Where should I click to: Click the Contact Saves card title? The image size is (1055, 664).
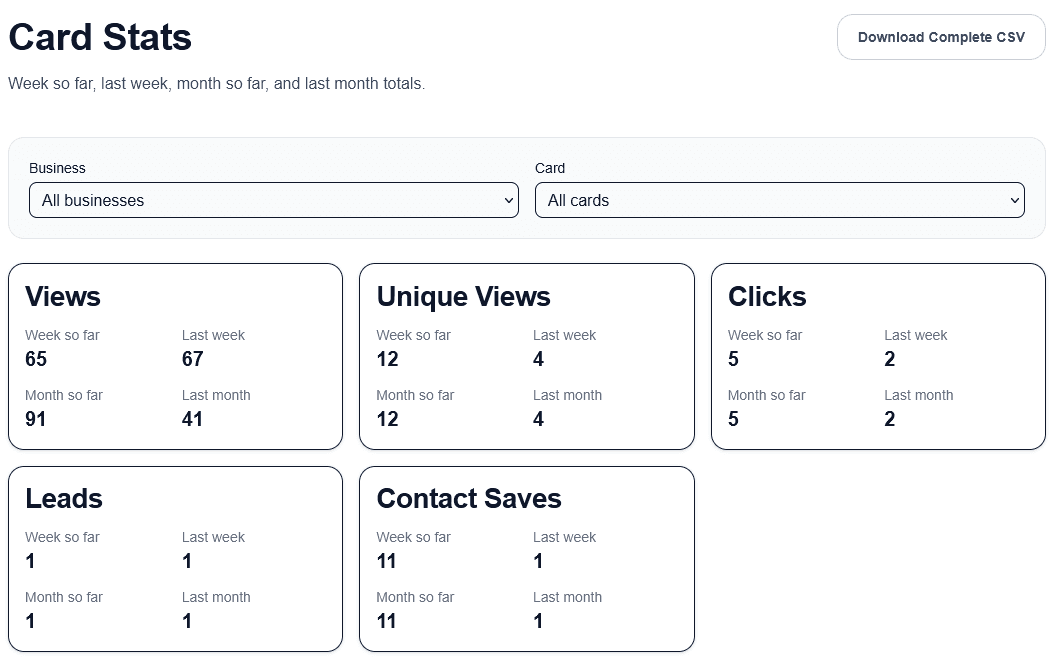click(x=469, y=499)
